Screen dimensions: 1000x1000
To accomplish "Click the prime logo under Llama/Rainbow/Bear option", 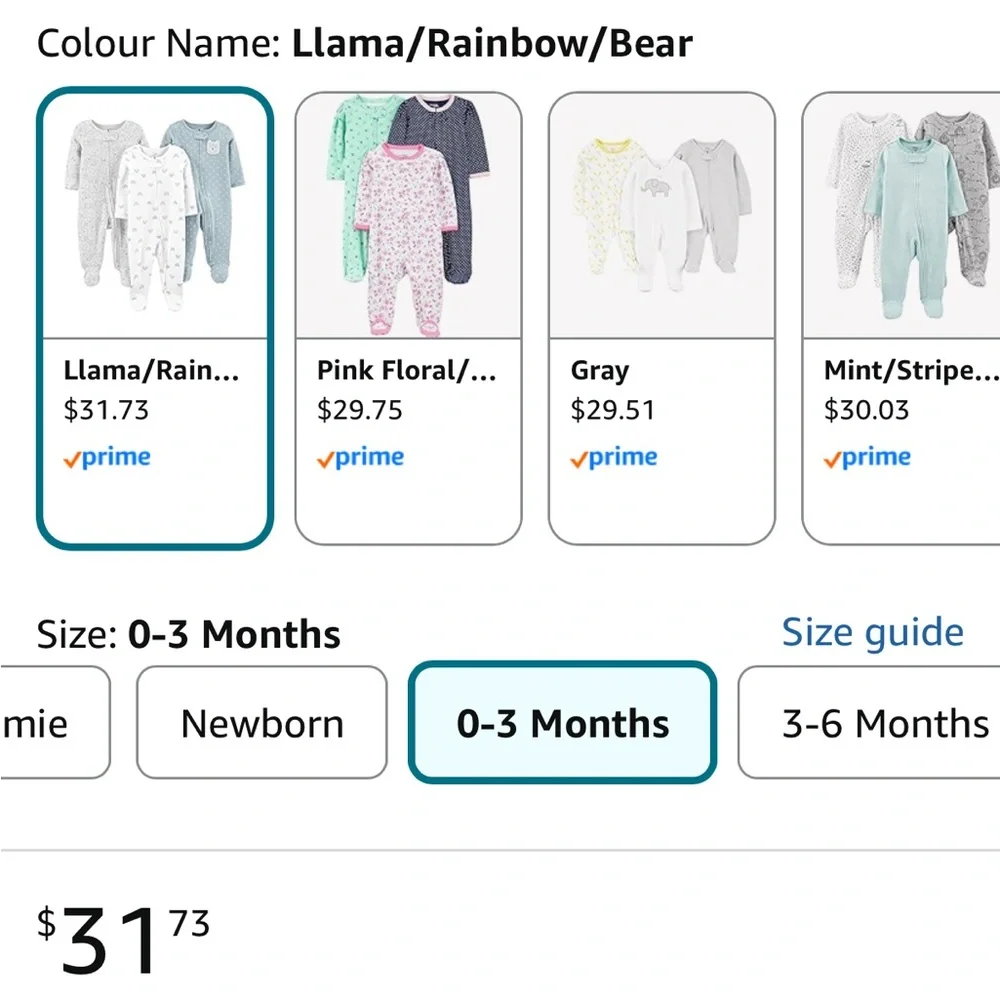I will coord(107,458).
